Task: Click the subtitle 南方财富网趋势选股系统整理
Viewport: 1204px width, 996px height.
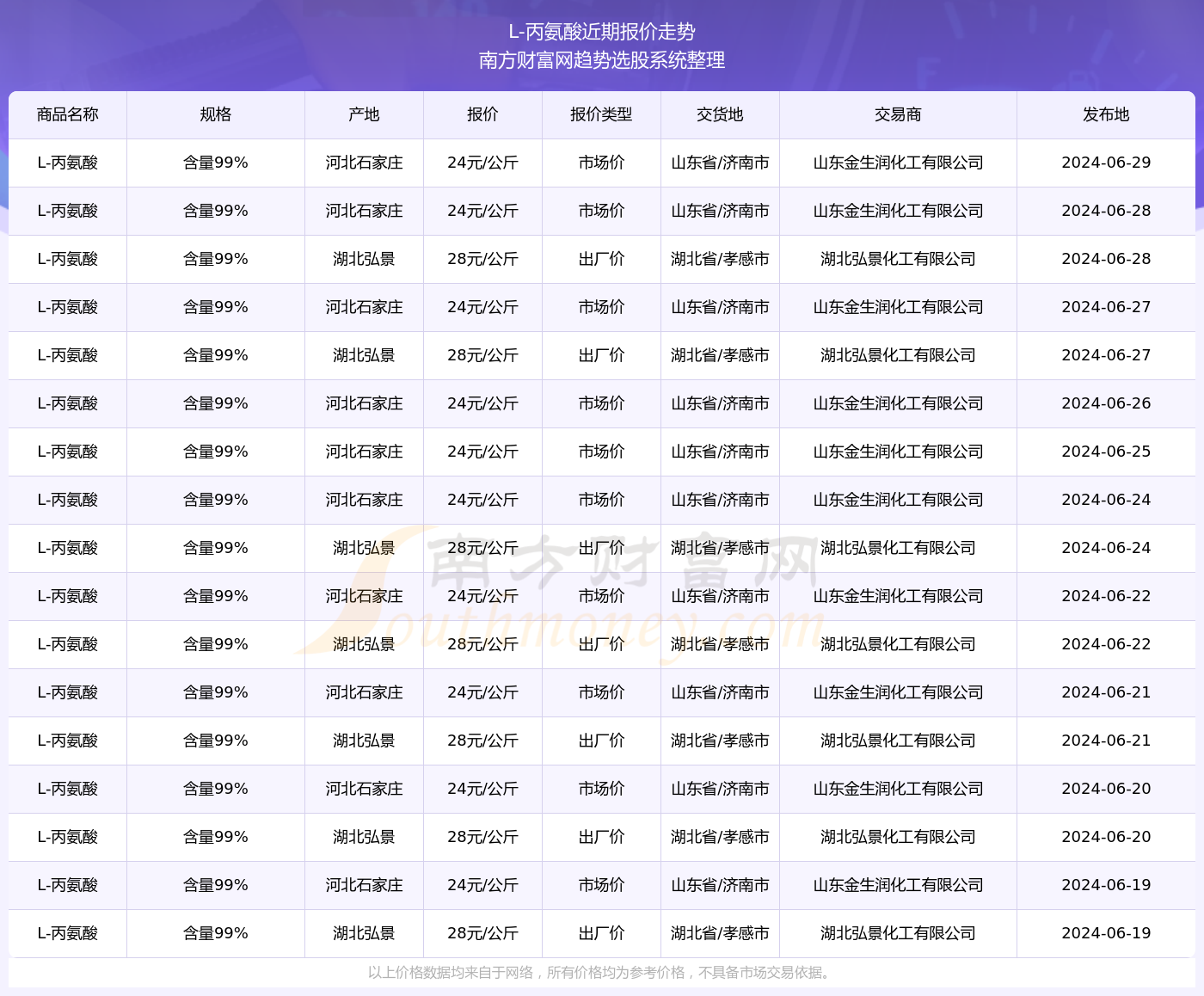Action: [601, 60]
